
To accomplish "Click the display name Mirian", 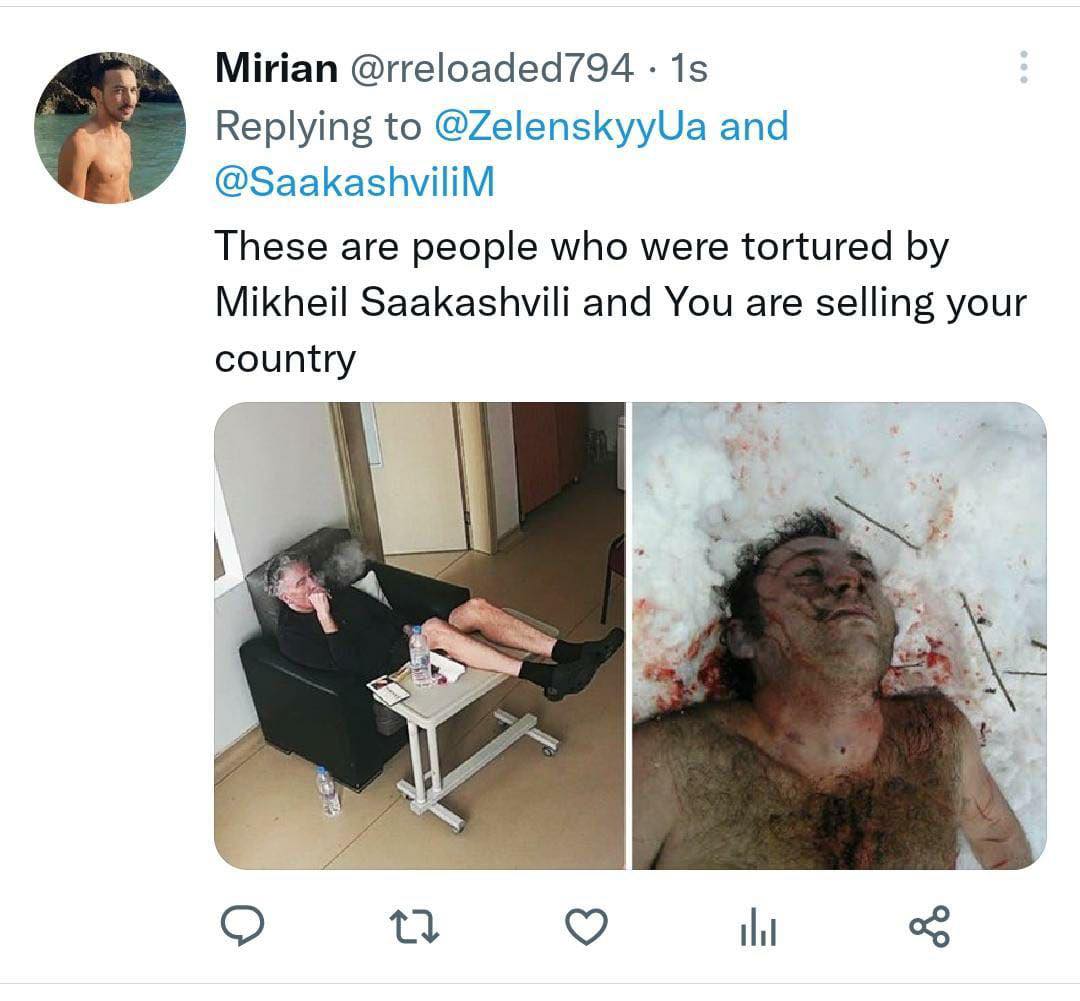I will click(276, 68).
